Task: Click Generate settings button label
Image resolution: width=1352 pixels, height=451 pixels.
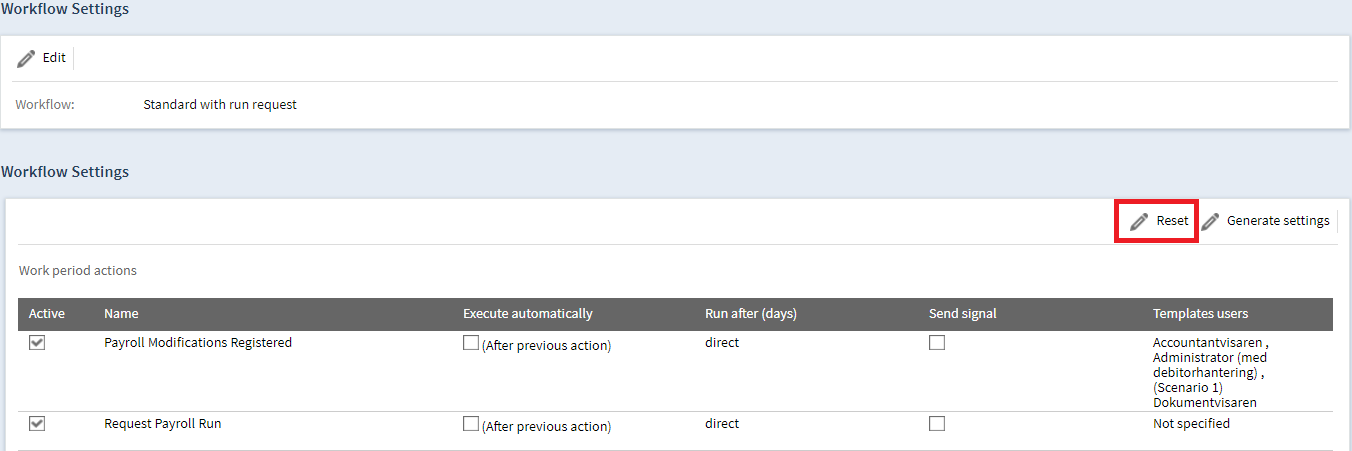Action: (1278, 221)
